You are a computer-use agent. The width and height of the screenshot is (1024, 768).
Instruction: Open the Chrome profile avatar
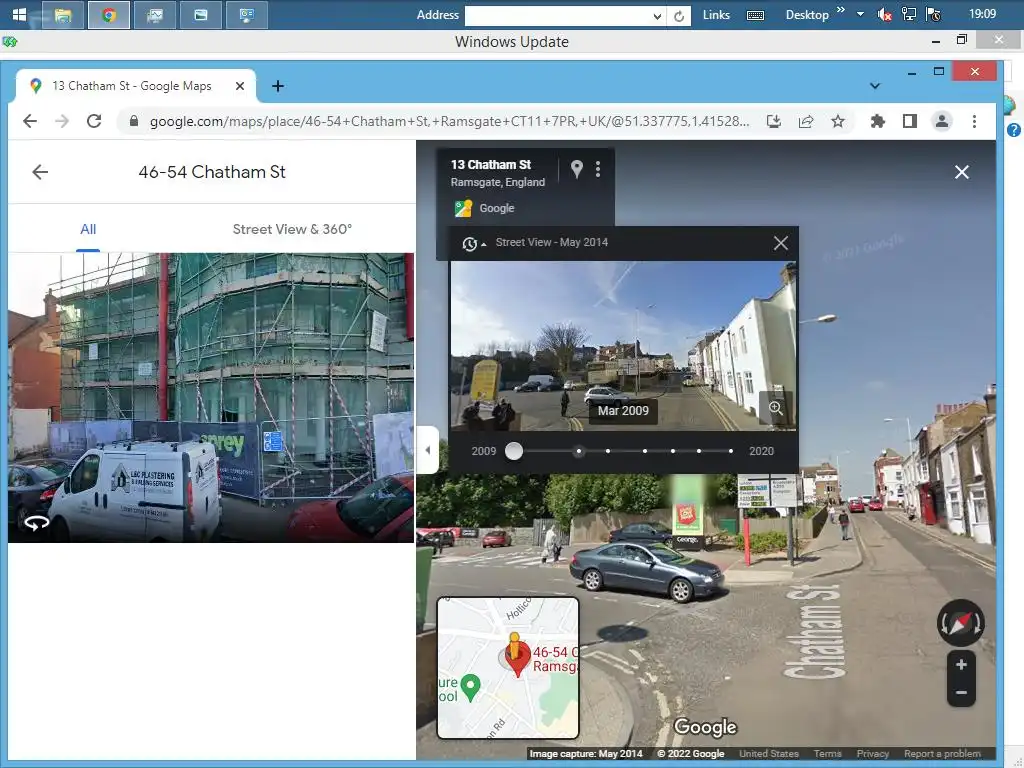tap(942, 121)
